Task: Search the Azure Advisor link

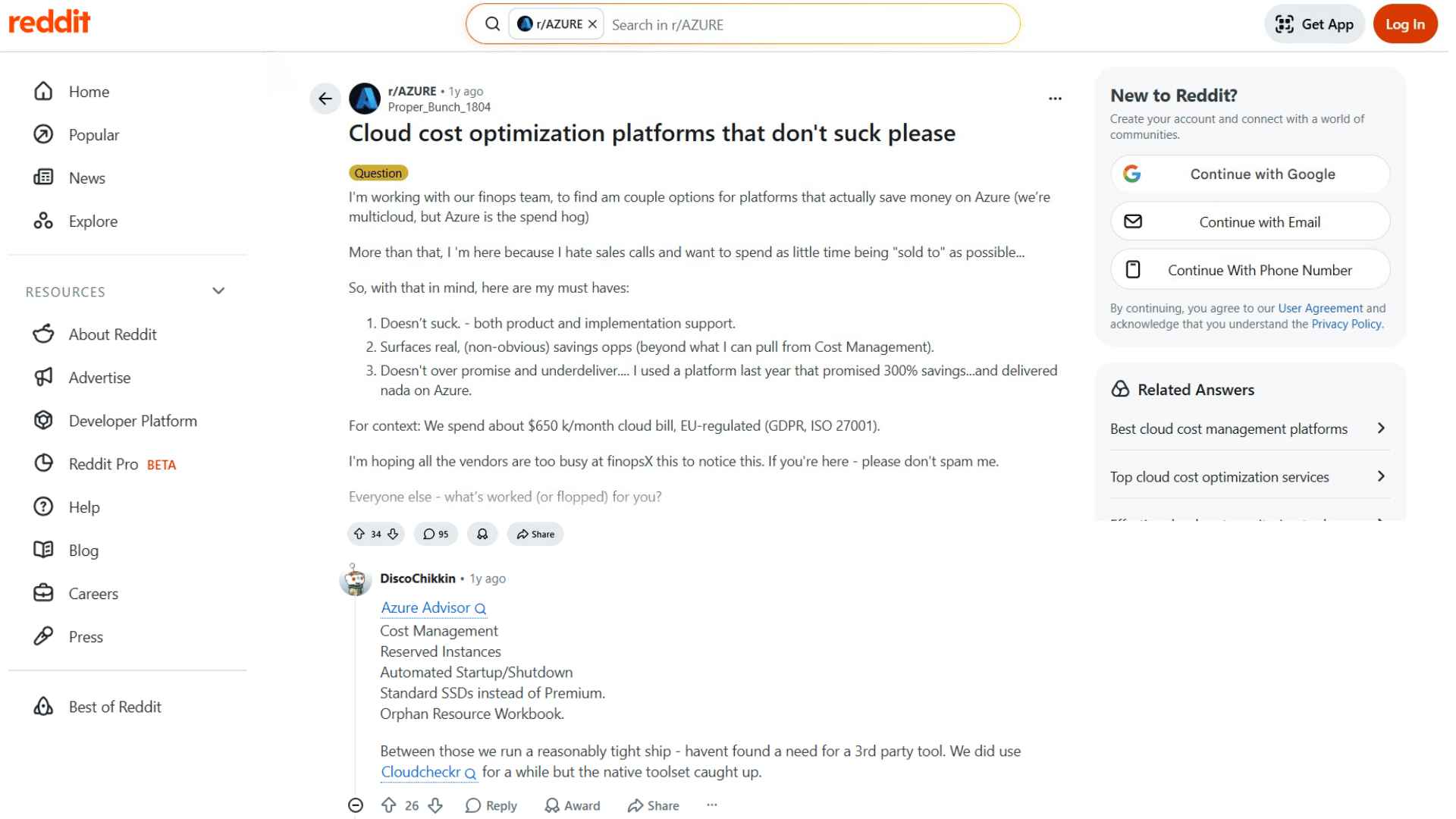Action: click(x=434, y=608)
